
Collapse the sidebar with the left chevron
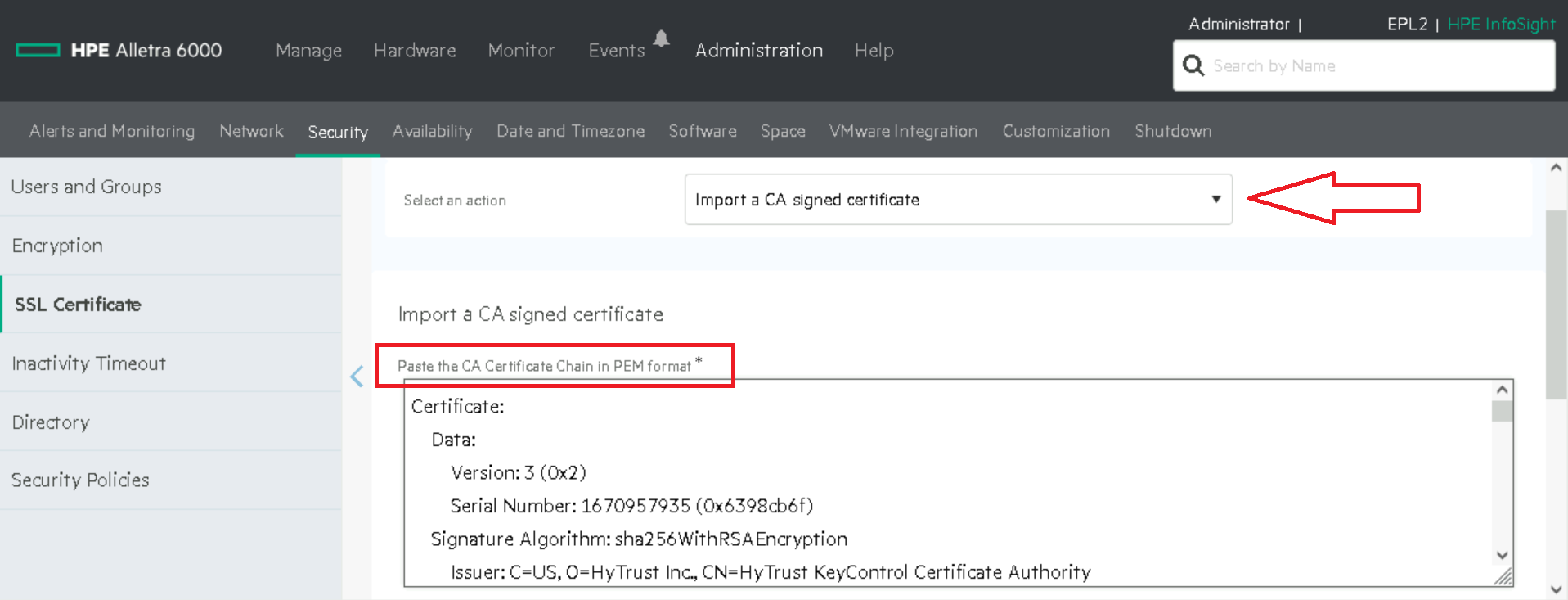[357, 377]
